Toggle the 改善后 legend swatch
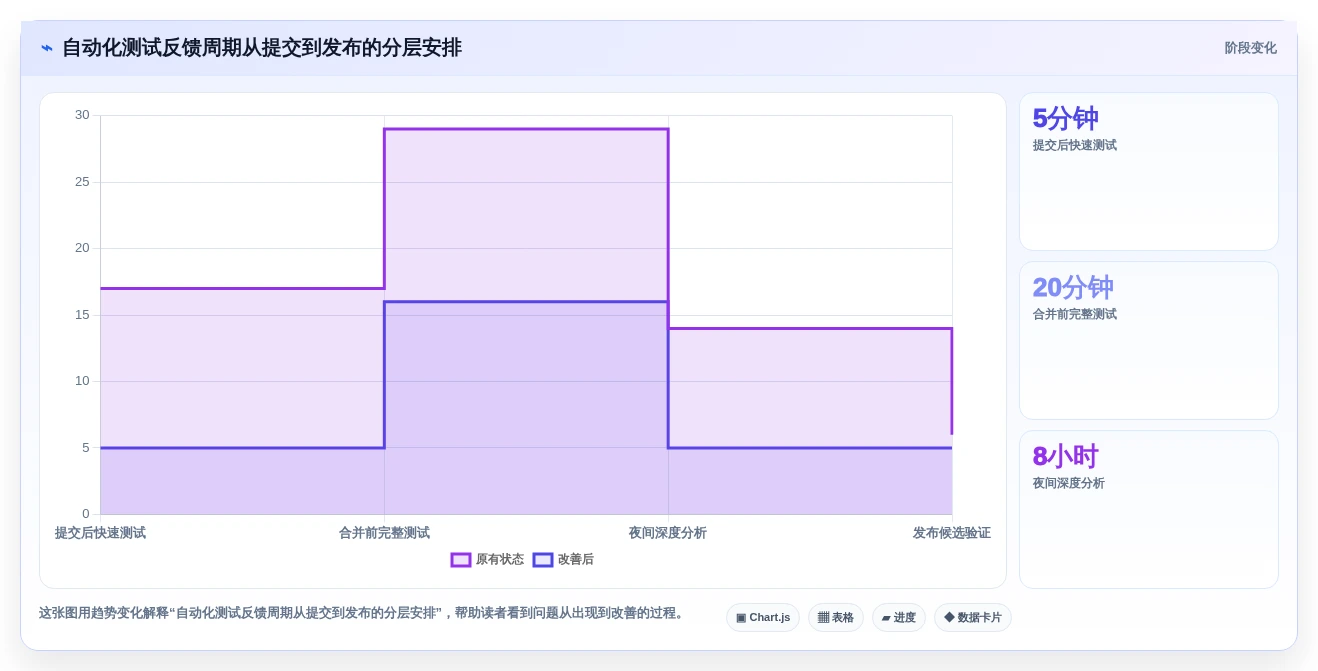 click(543, 560)
